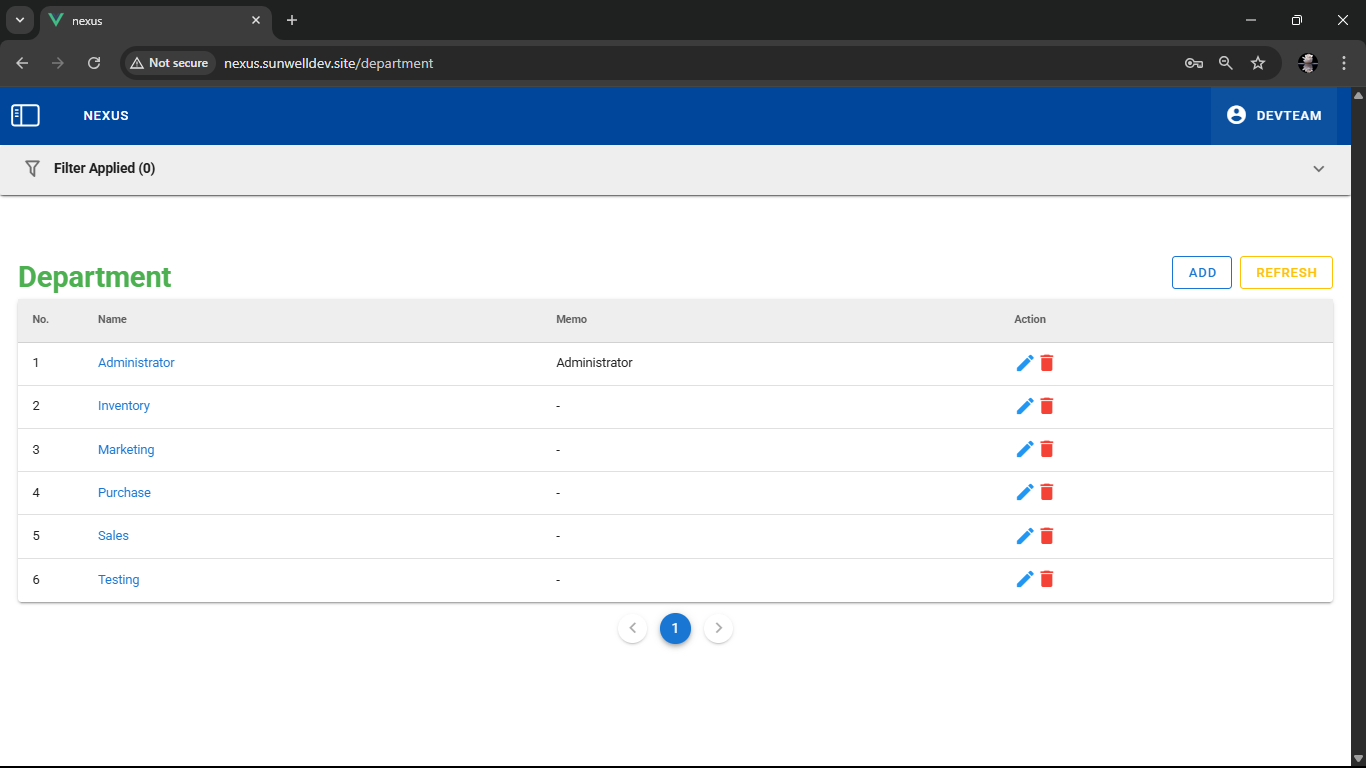Expand the Filter Applied panel chevron
The image size is (1366, 768).
pyautogui.click(x=1318, y=169)
